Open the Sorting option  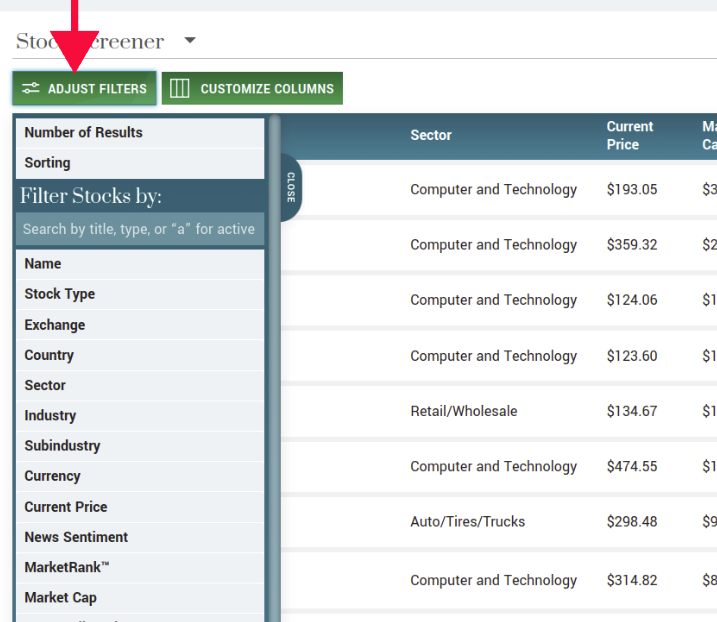click(47, 163)
